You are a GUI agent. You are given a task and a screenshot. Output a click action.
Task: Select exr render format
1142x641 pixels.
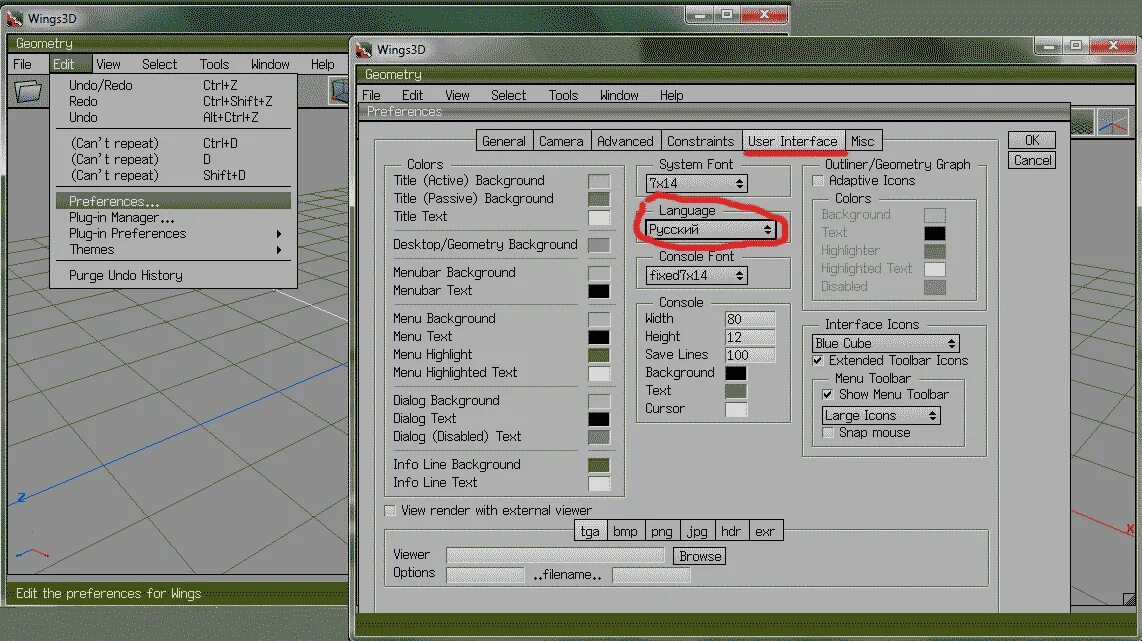click(x=765, y=531)
